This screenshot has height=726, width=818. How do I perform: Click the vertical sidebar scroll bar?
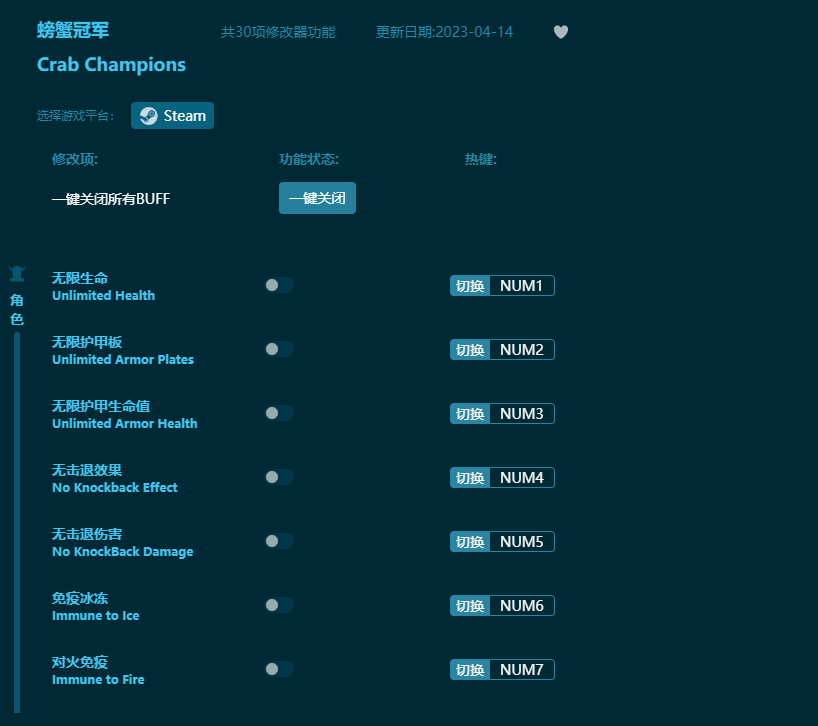[x=16, y=520]
